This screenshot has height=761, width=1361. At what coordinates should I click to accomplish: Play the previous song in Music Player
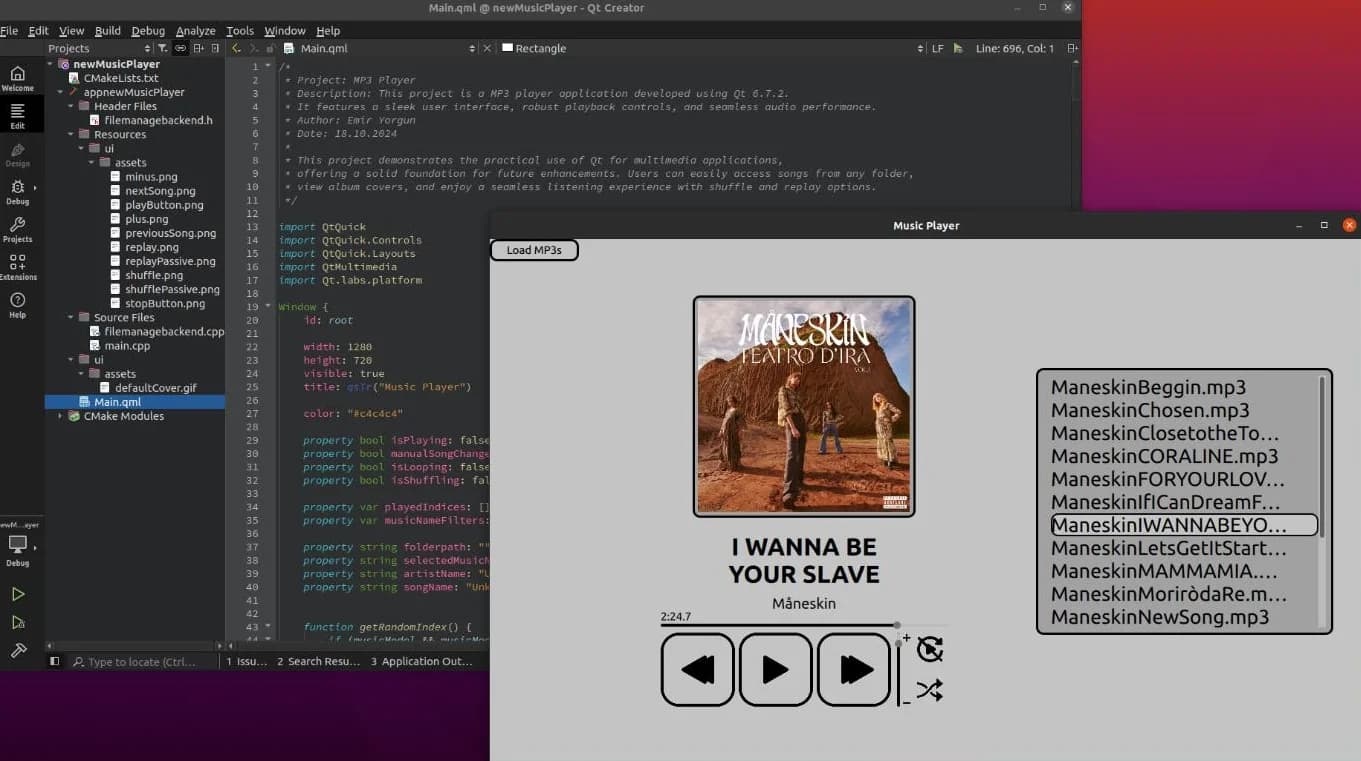[x=698, y=670]
